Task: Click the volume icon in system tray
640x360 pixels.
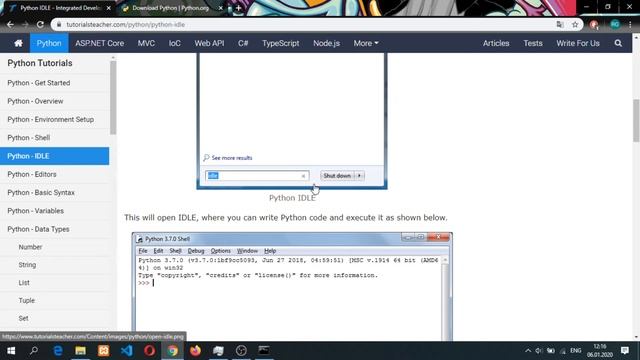Action: coord(539,351)
